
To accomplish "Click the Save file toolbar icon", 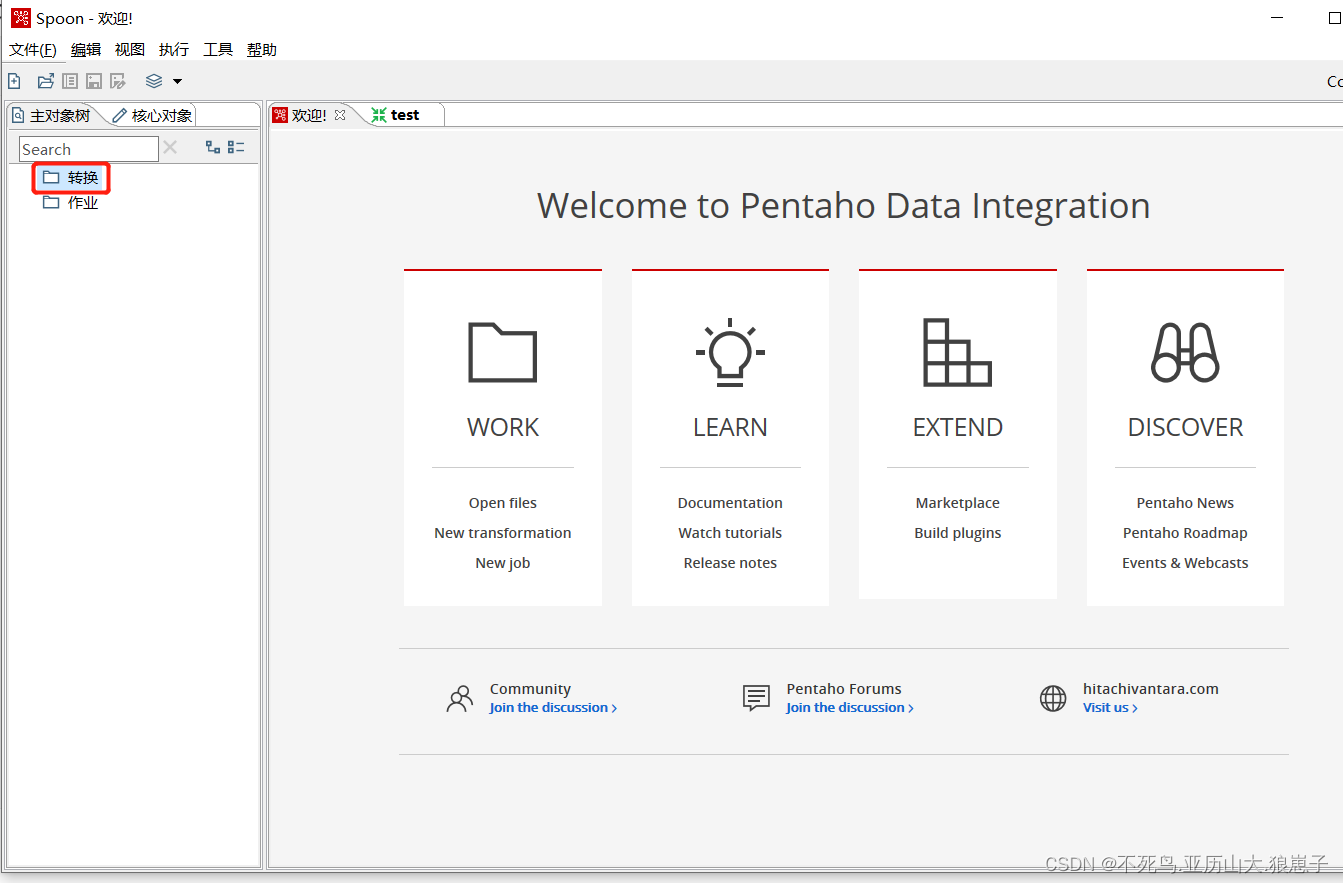I will click(x=94, y=81).
